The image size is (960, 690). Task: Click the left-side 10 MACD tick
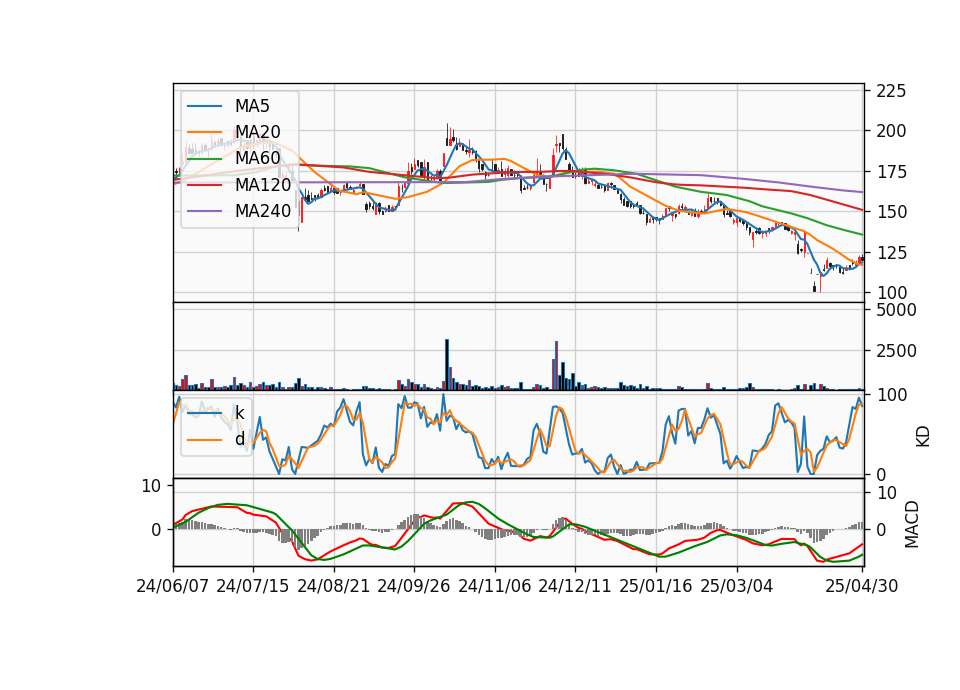pyautogui.click(x=151, y=486)
